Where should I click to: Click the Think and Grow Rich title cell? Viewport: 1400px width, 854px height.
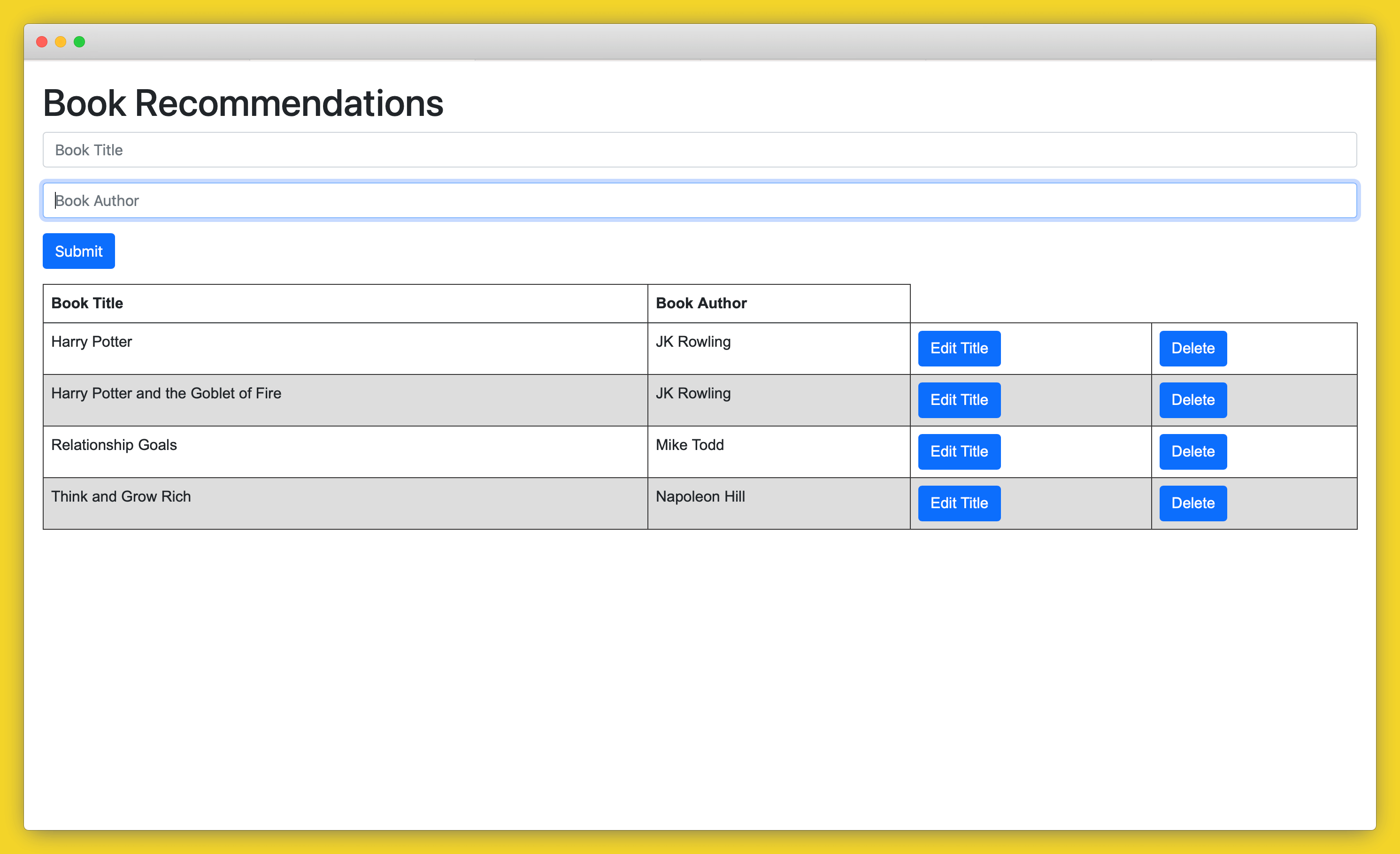click(x=121, y=497)
